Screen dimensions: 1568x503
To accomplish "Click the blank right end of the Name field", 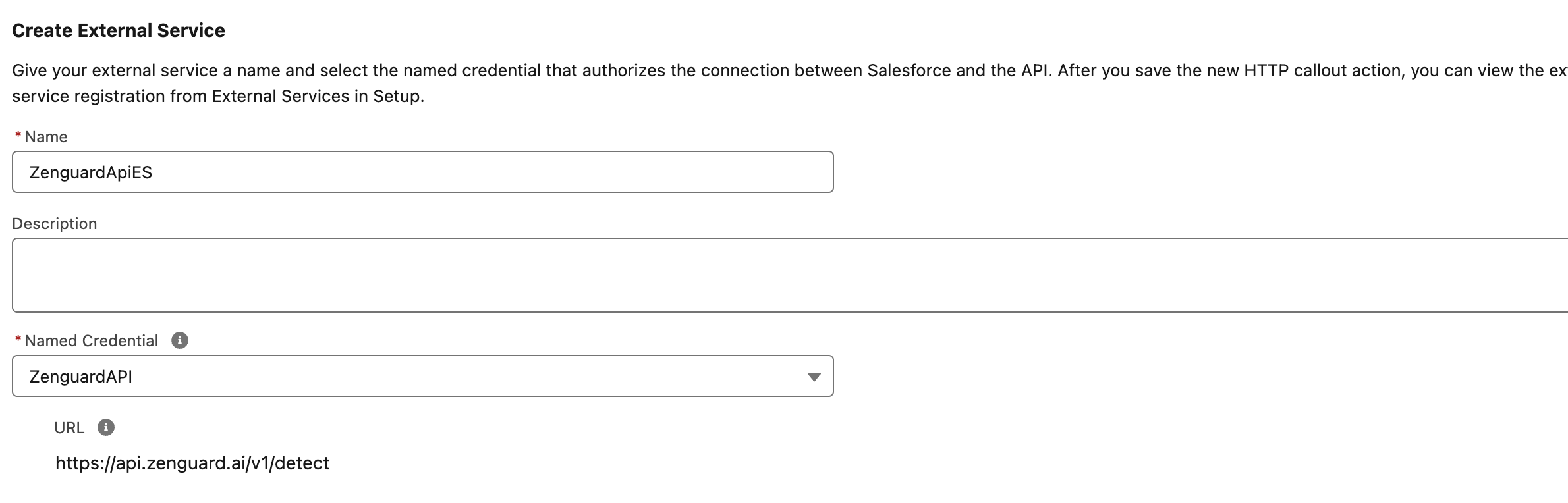I will (725, 172).
